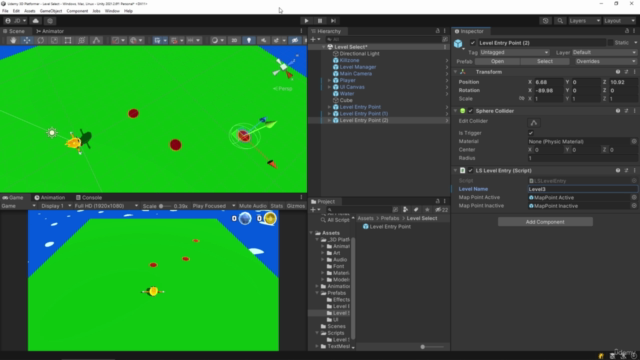Open the Tag Untagged dropdown

pyautogui.click(x=514, y=52)
